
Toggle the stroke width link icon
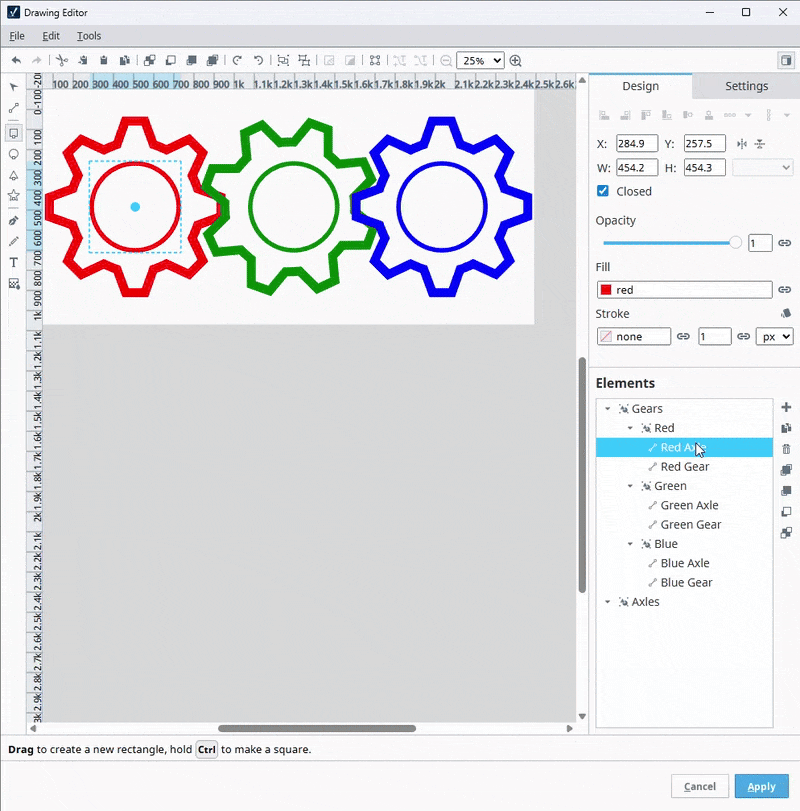(x=745, y=336)
